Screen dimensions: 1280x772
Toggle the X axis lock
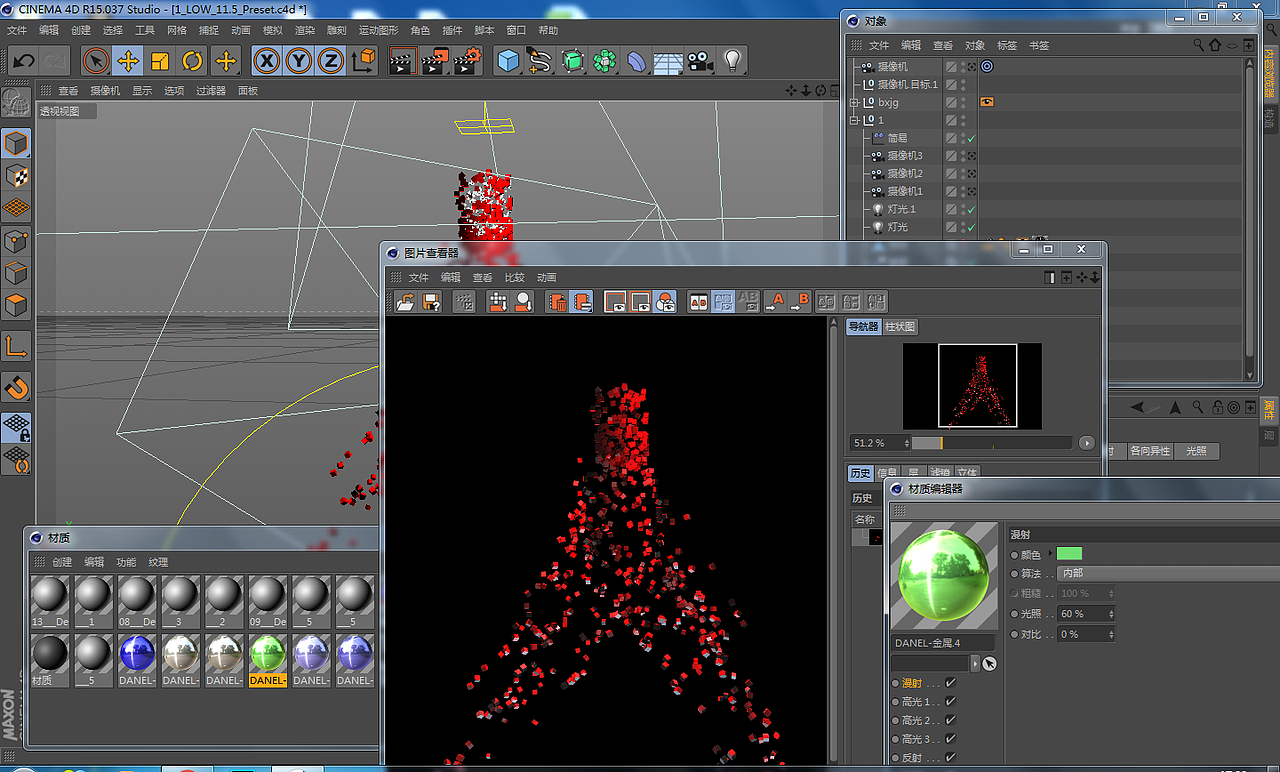pyautogui.click(x=266, y=61)
